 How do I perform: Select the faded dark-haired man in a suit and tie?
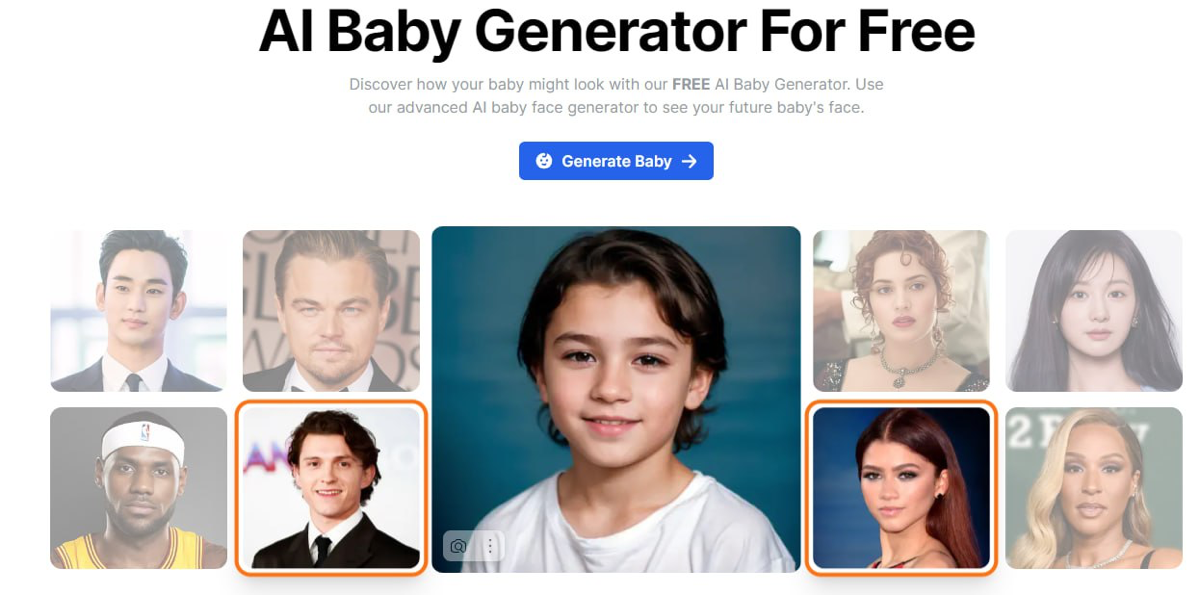139,310
